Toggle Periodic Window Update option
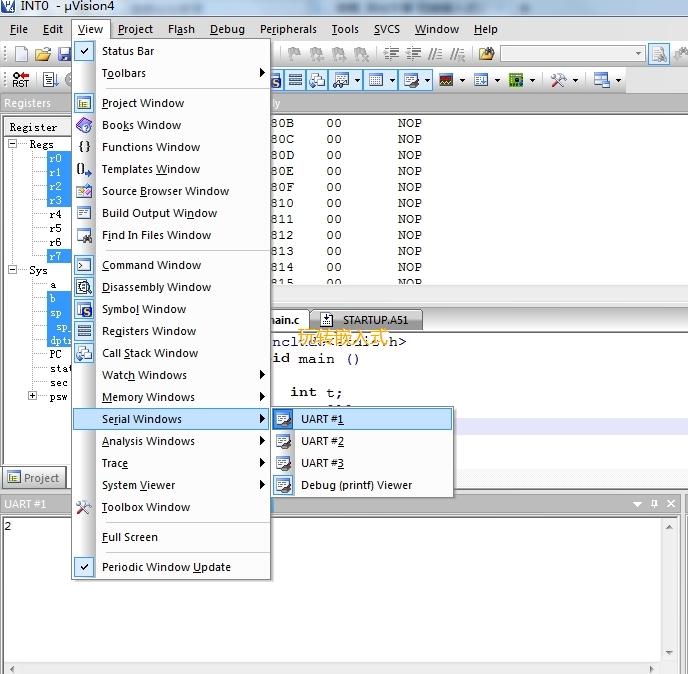 coord(84,567)
